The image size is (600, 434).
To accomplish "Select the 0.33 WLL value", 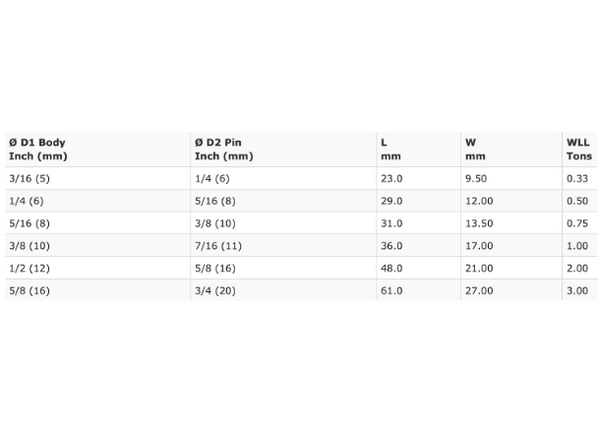I will tap(577, 178).
